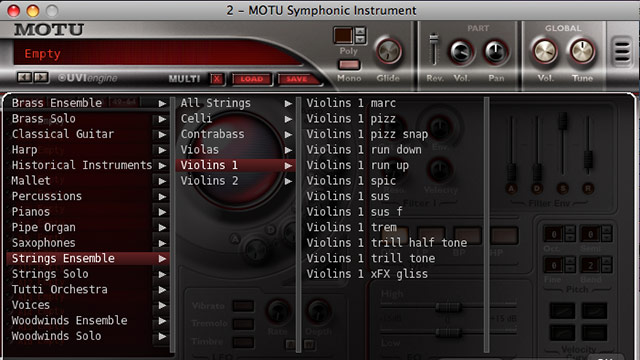640x360 pixels.
Task: Open the Contrabass submenu
Action: coord(236,134)
